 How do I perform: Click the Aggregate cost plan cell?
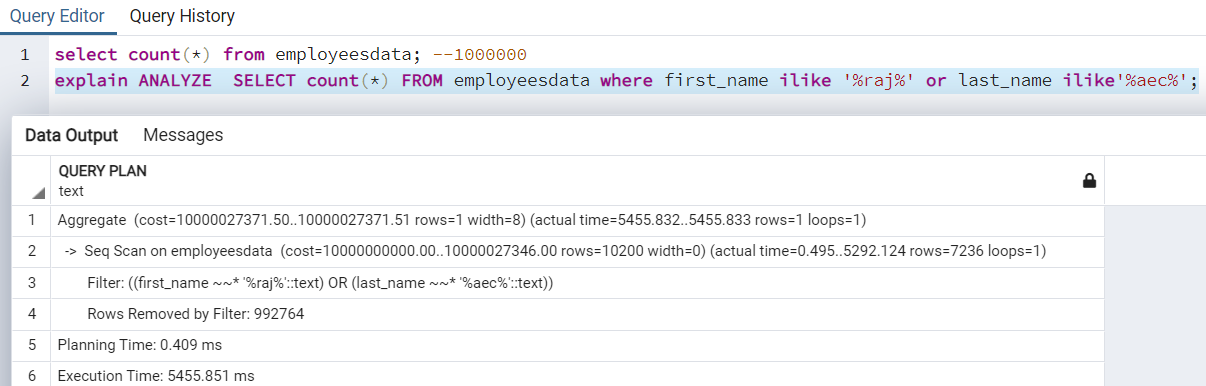click(x=578, y=219)
